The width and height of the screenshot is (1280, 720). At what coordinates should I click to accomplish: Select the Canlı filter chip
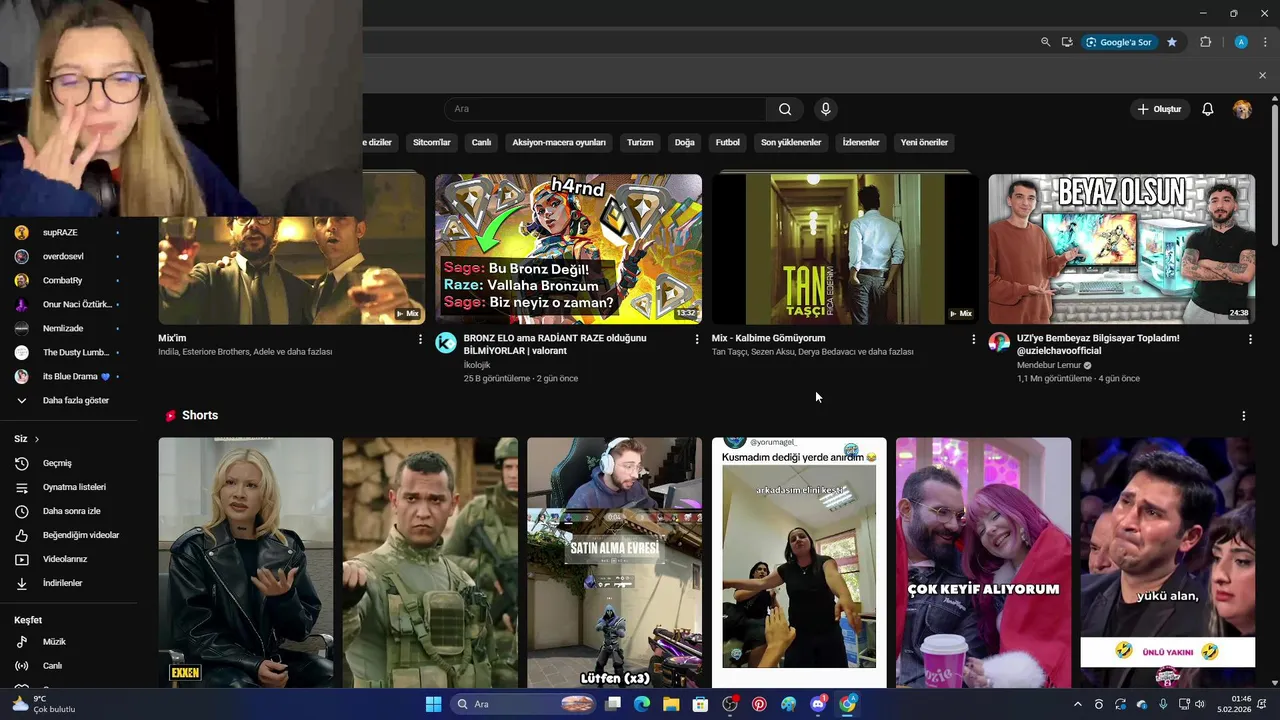coord(481,142)
